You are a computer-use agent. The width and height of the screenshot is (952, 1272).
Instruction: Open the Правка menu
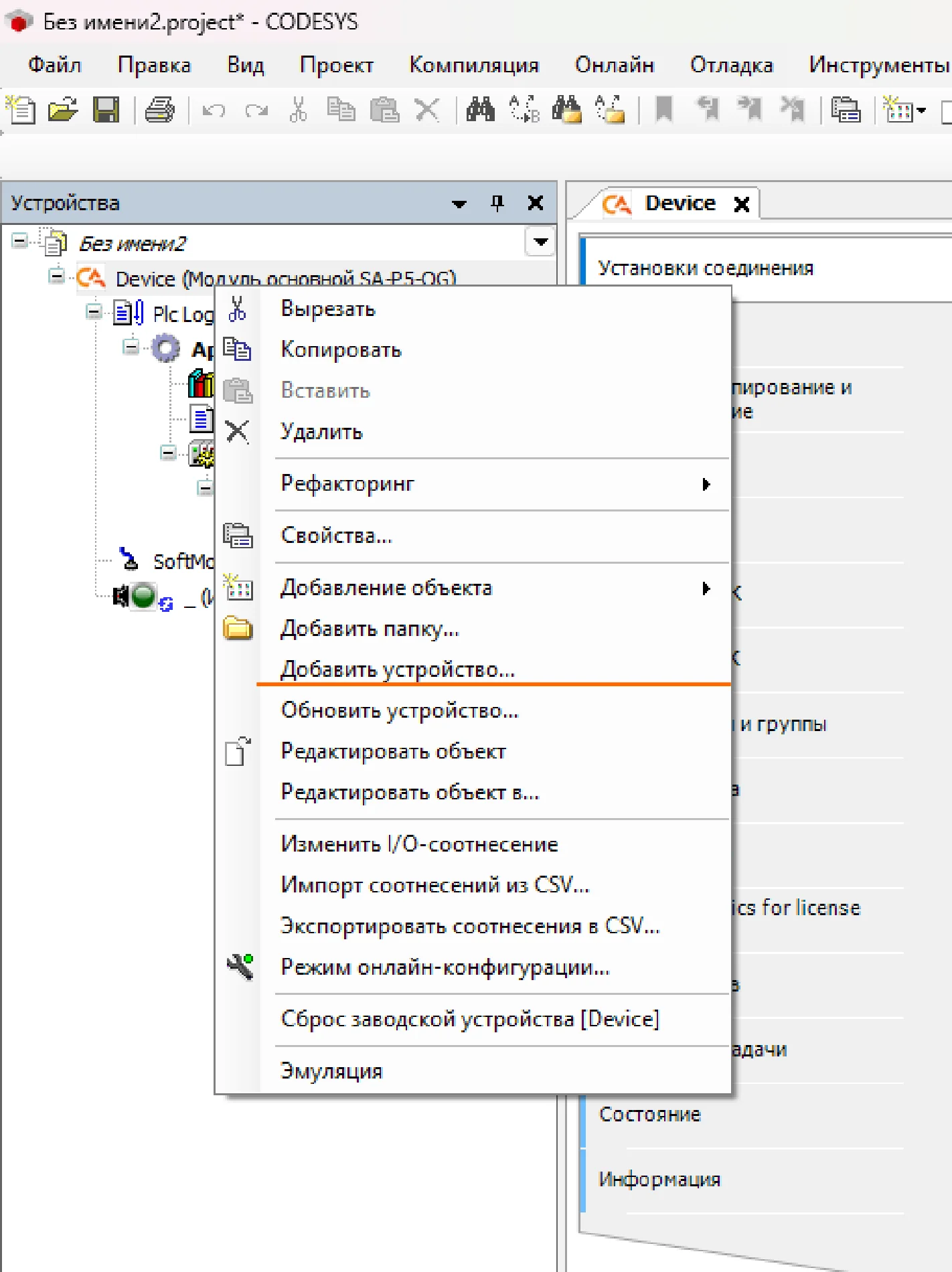[x=154, y=65]
